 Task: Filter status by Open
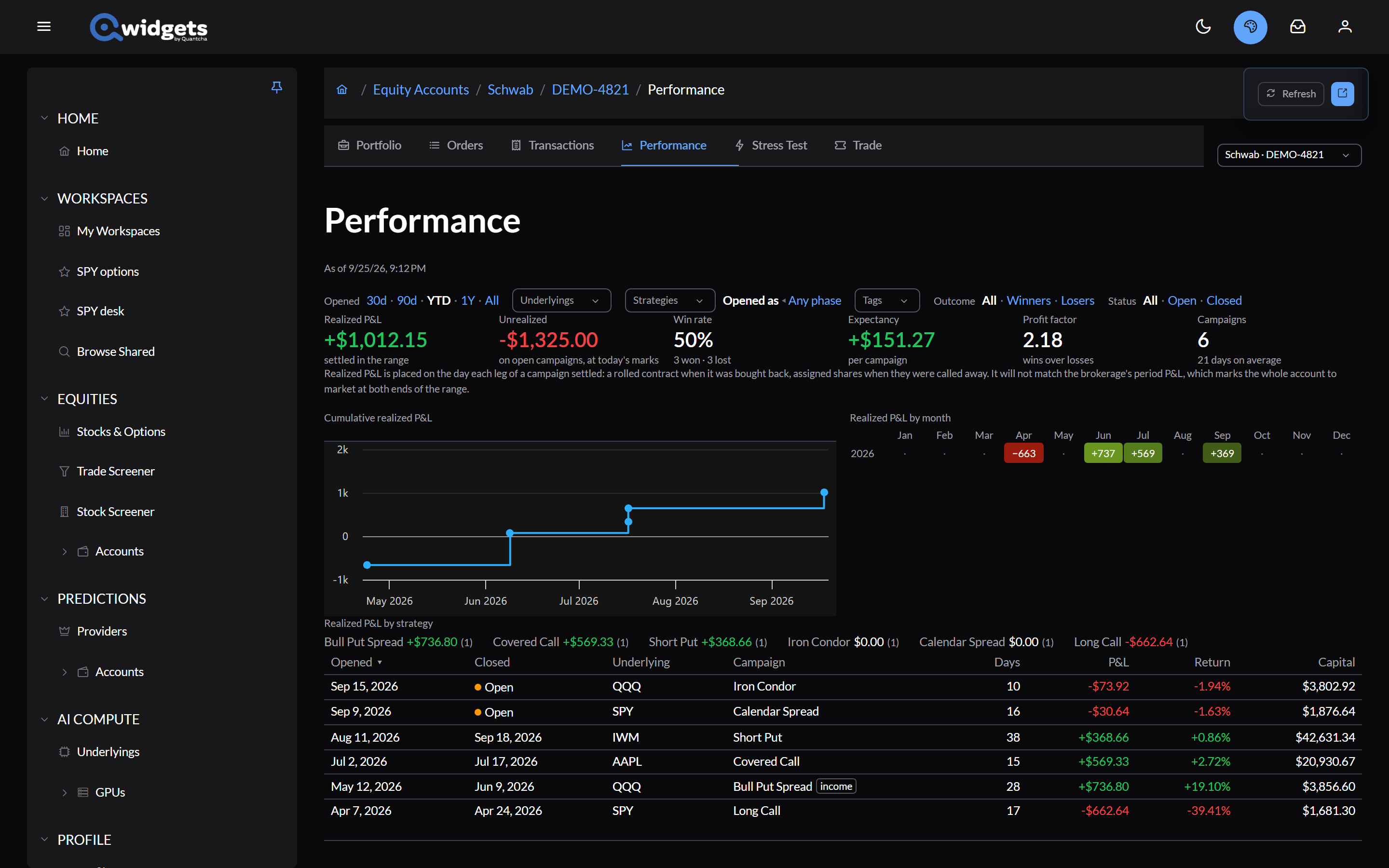point(1181,300)
